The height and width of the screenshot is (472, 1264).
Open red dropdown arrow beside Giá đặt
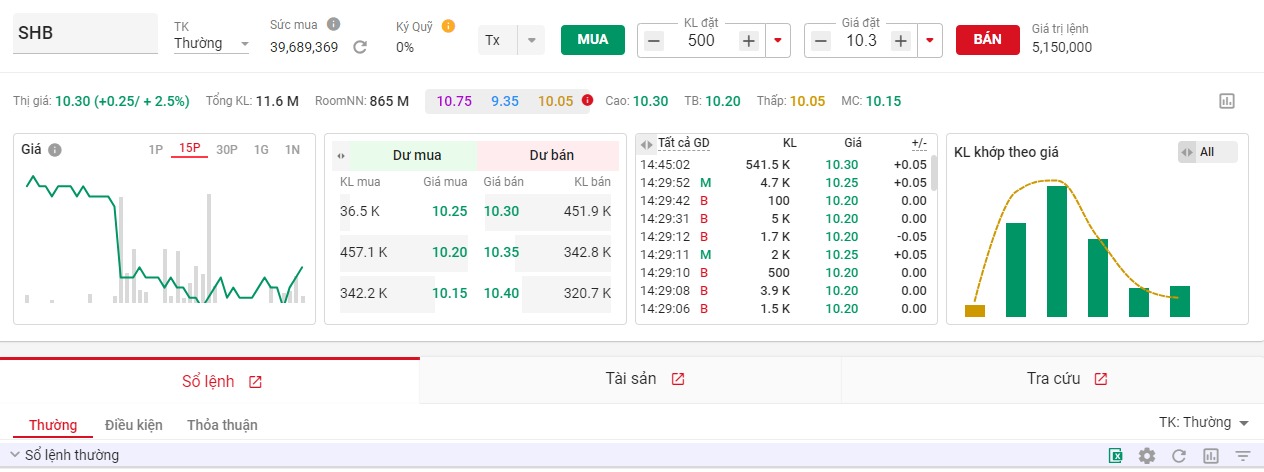pos(930,41)
